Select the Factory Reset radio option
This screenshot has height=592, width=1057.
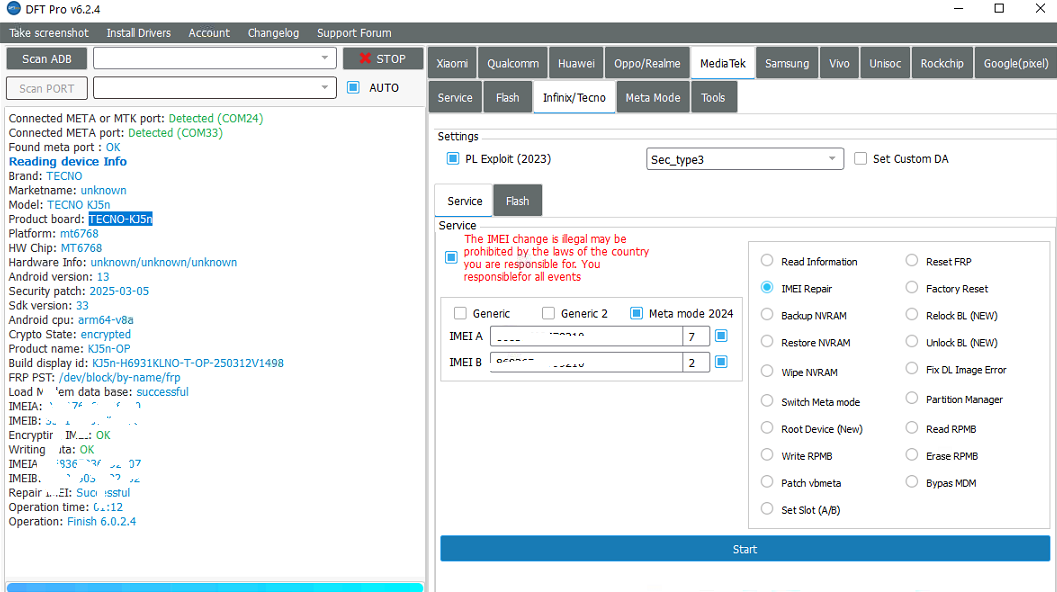coord(911,287)
